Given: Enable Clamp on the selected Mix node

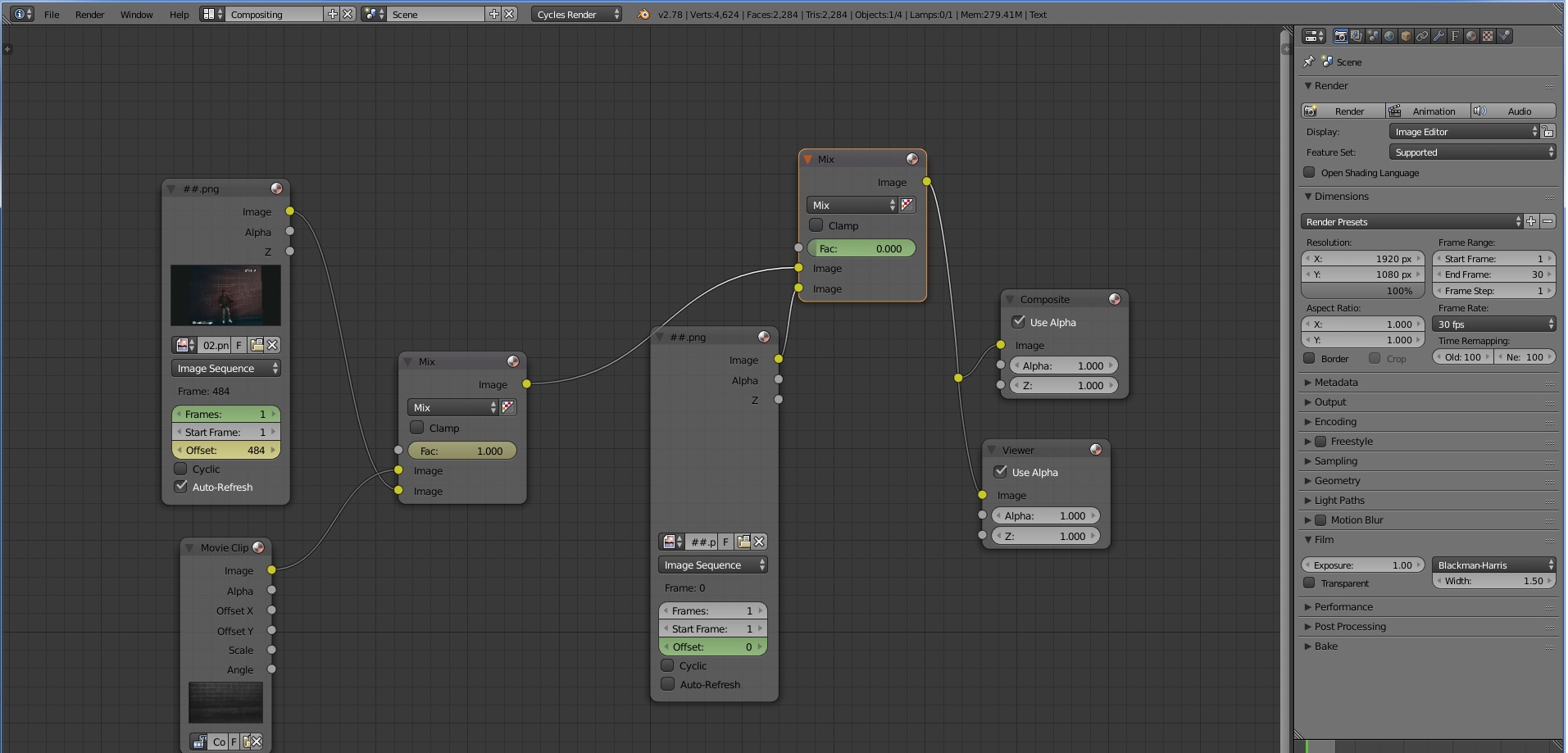Looking at the screenshot, I should (816, 225).
